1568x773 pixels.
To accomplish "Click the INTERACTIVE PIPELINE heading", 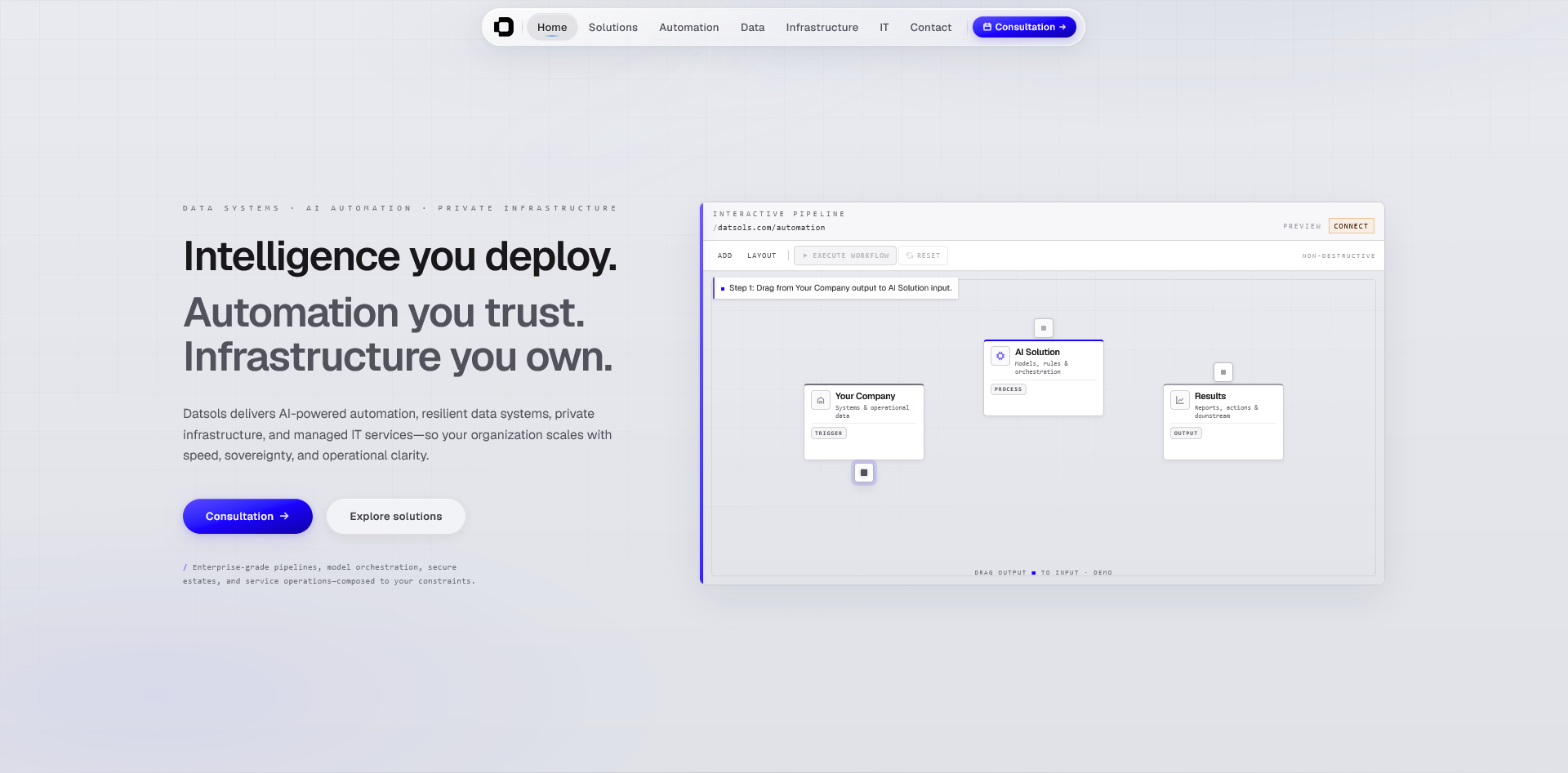I will (x=779, y=214).
